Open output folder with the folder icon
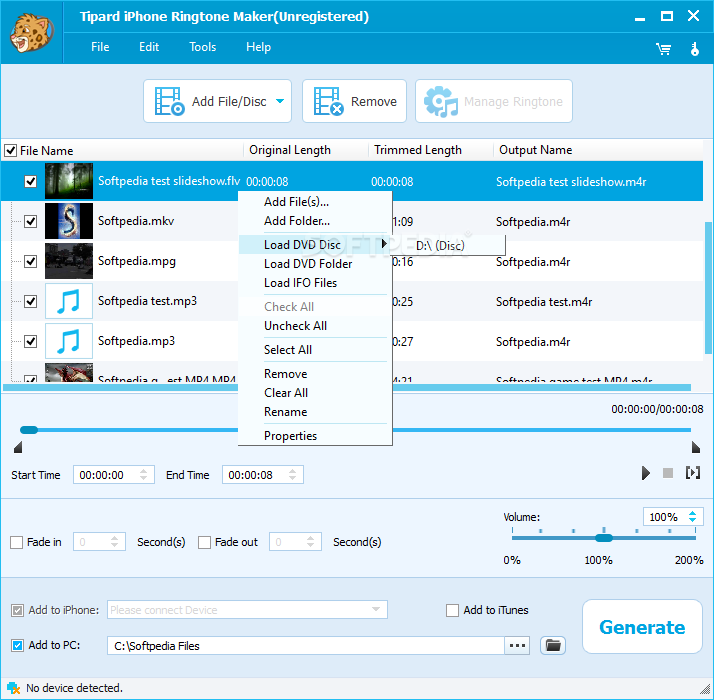 coord(553,645)
